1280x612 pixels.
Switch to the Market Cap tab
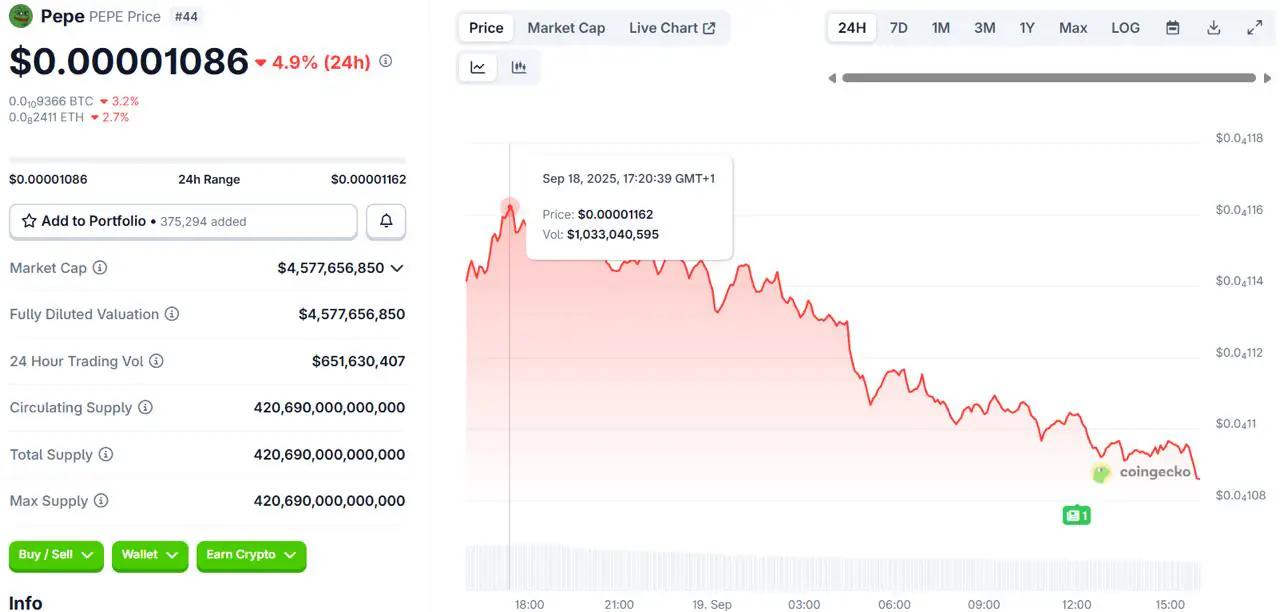[566, 28]
